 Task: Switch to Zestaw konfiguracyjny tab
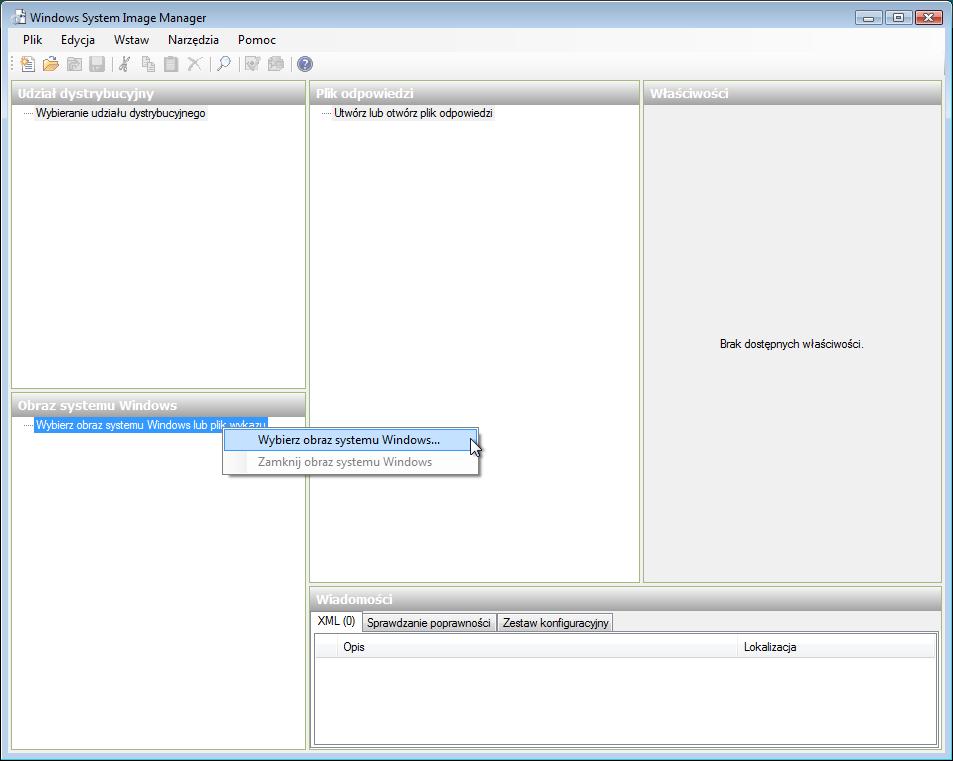click(556, 623)
